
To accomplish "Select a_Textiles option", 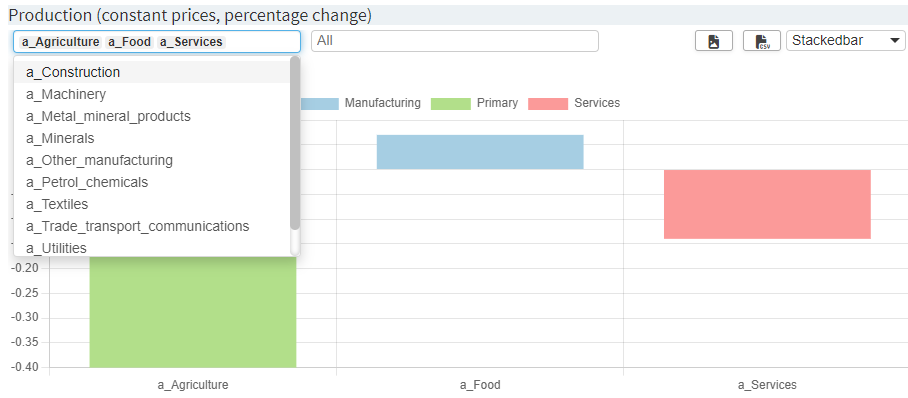I will click(x=152, y=204).
